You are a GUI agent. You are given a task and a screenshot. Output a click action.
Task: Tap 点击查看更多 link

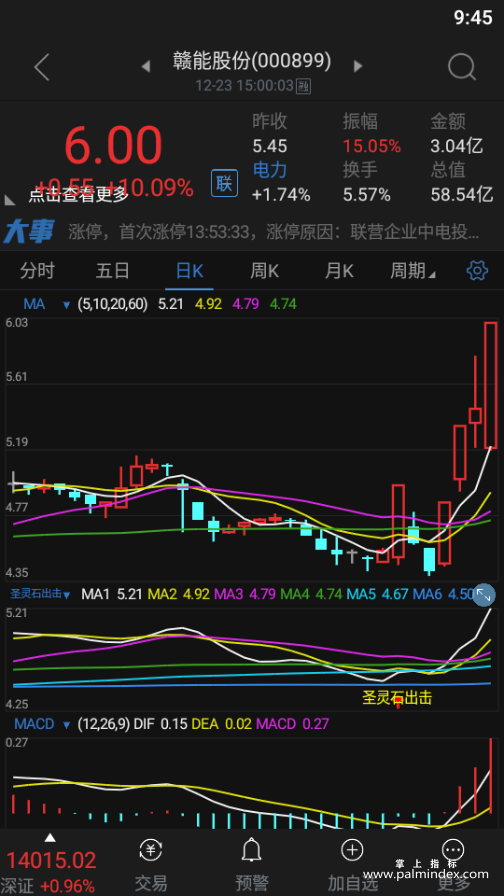(79, 195)
